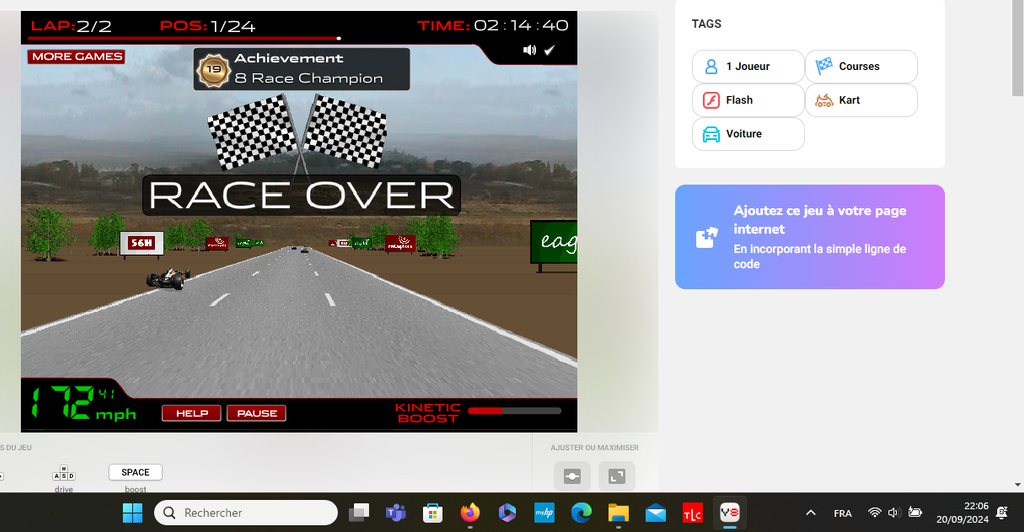Select the 1 Joueur tag

tap(747, 67)
